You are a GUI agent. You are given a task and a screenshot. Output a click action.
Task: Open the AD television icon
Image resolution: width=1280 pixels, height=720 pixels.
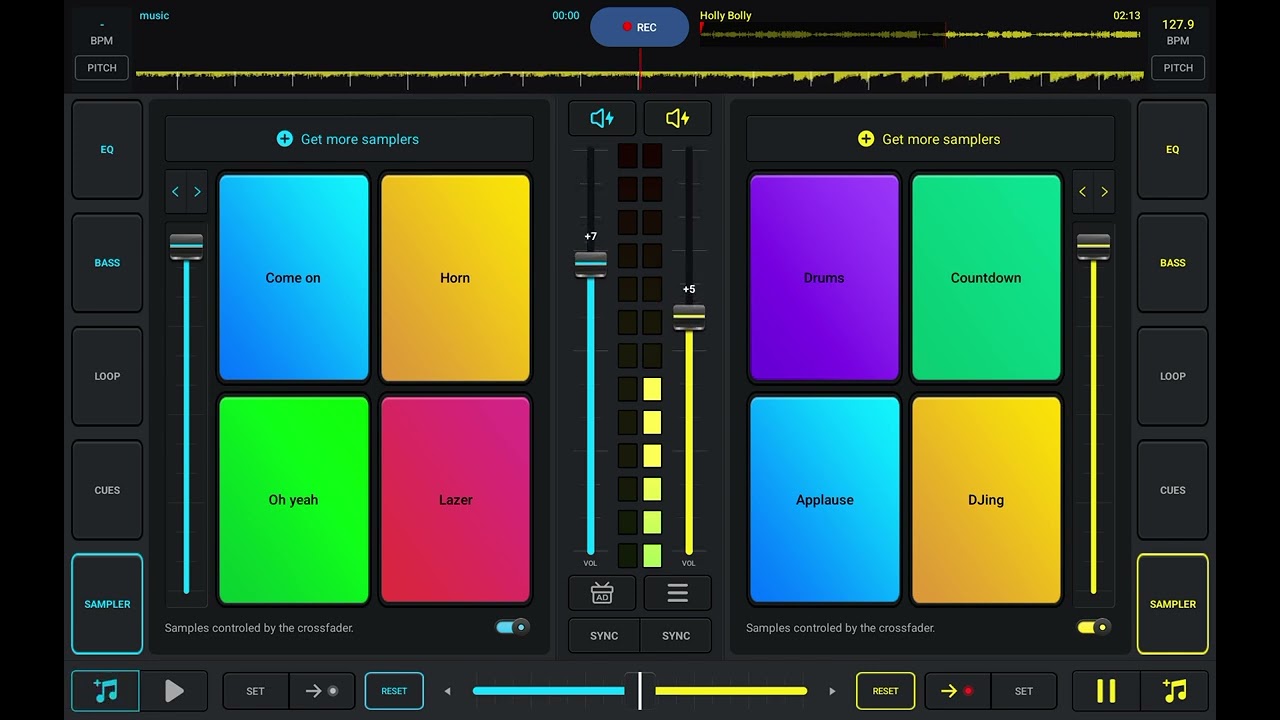click(602, 593)
